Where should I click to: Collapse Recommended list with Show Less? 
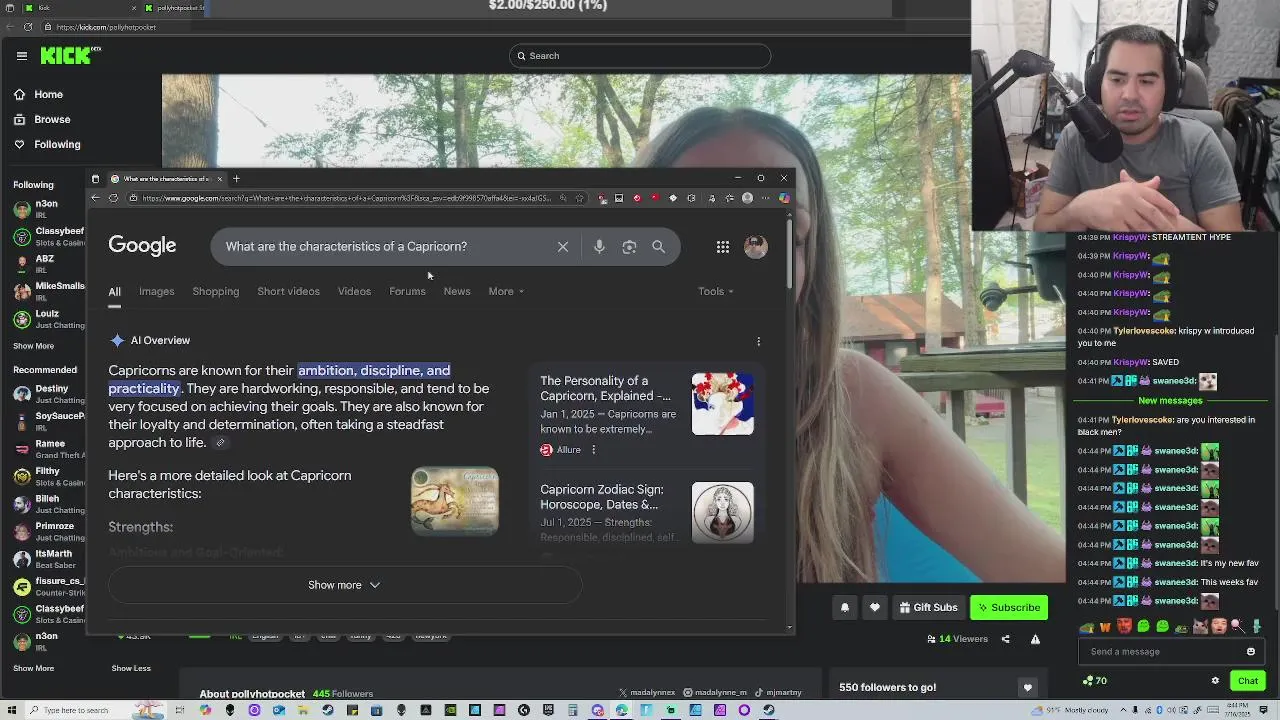click(131, 668)
